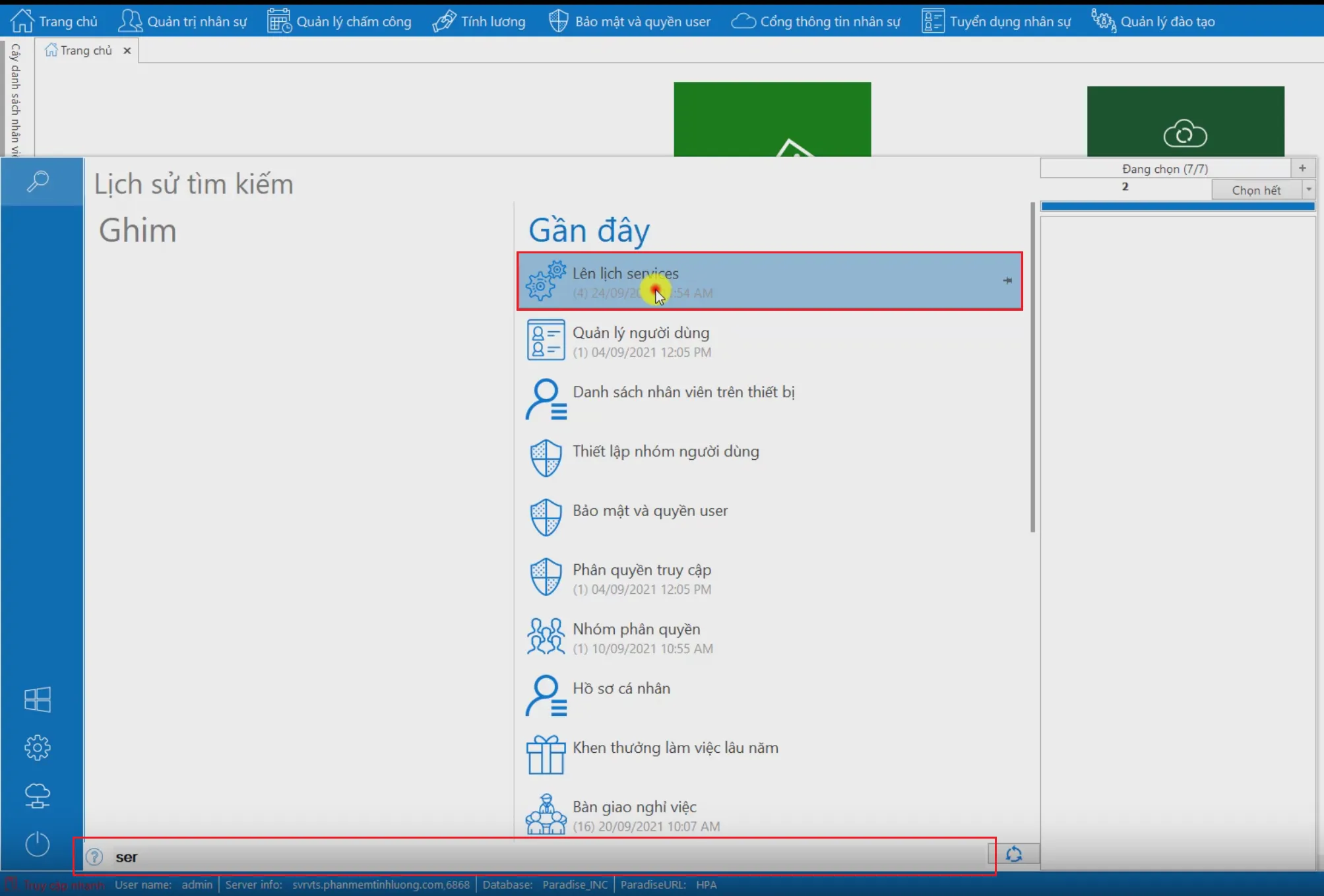The height and width of the screenshot is (896, 1324).
Task: Click the help question mark icon beside search
Action: pos(94,856)
